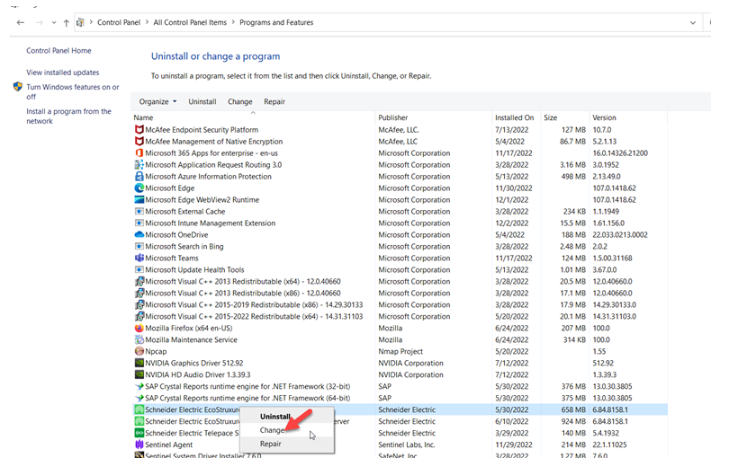The image size is (737, 473).
Task: Go back with the back arrow
Action: [20, 22]
